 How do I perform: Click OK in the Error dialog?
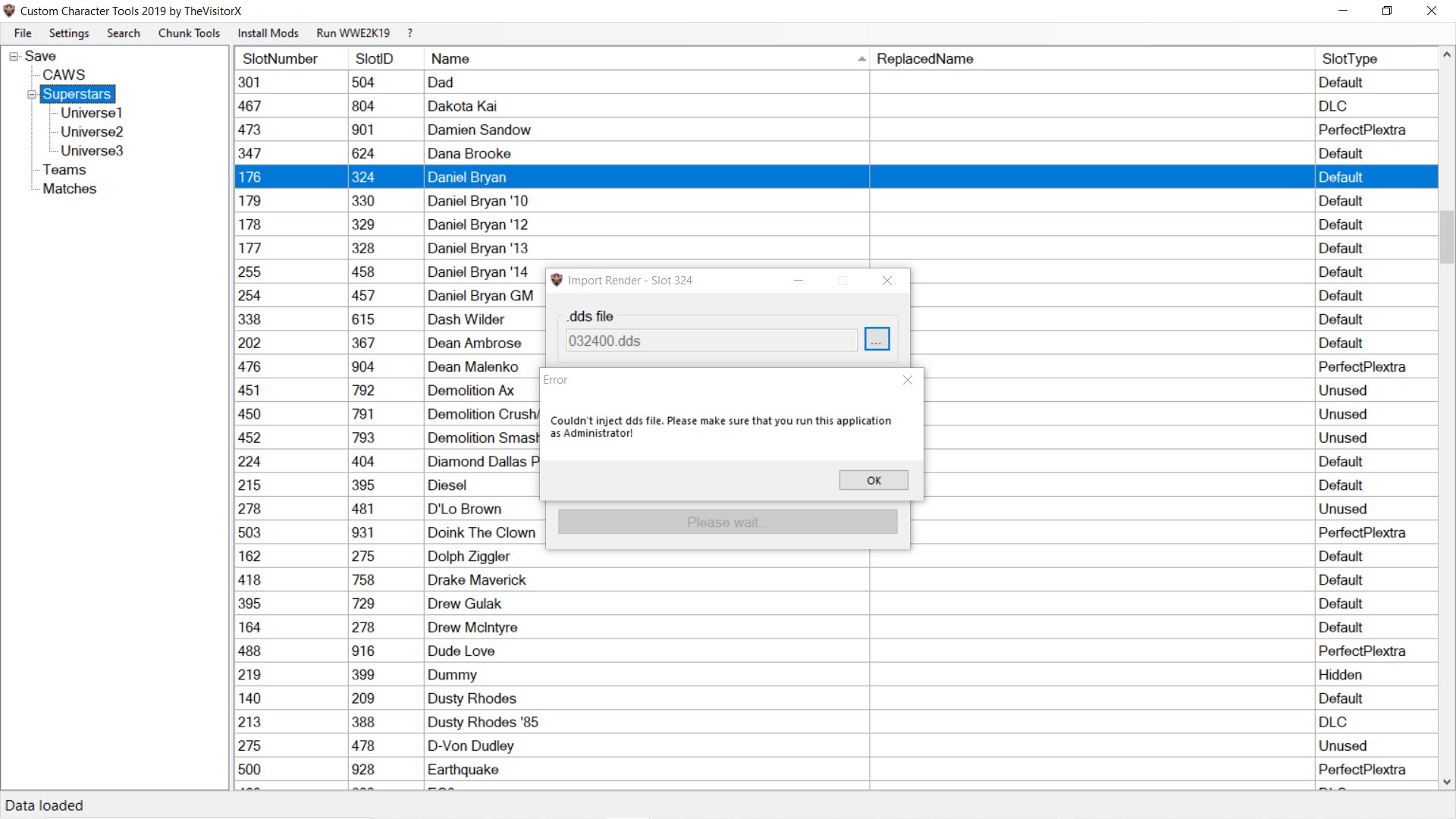[x=874, y=480]
